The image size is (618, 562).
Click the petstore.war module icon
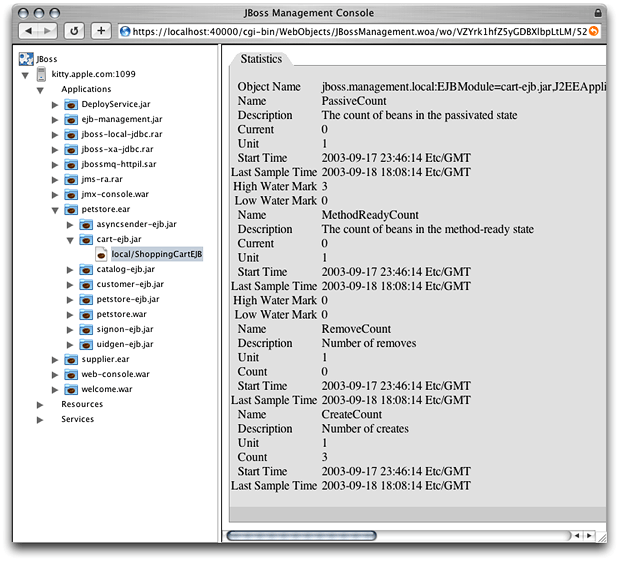click(86, 314)
